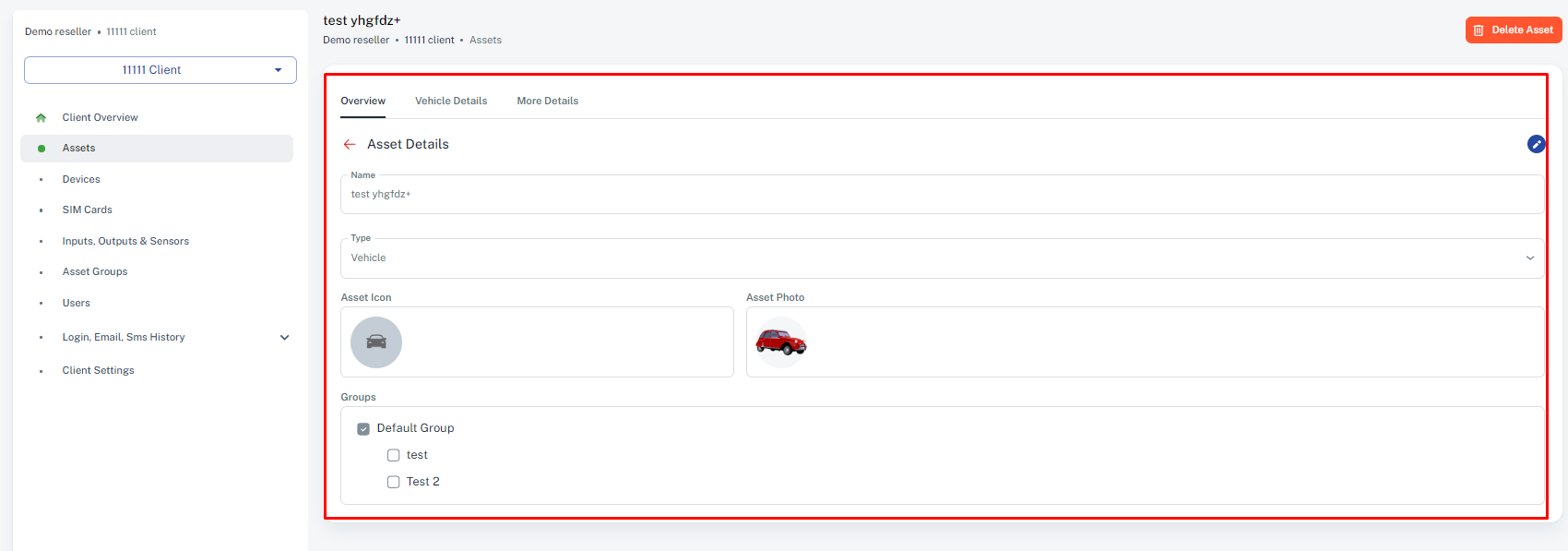Switch to the More Details tab
Image resolution: width=1568 pixels, height=551 pixels.
pyautogui.click(x=548, y=101)
